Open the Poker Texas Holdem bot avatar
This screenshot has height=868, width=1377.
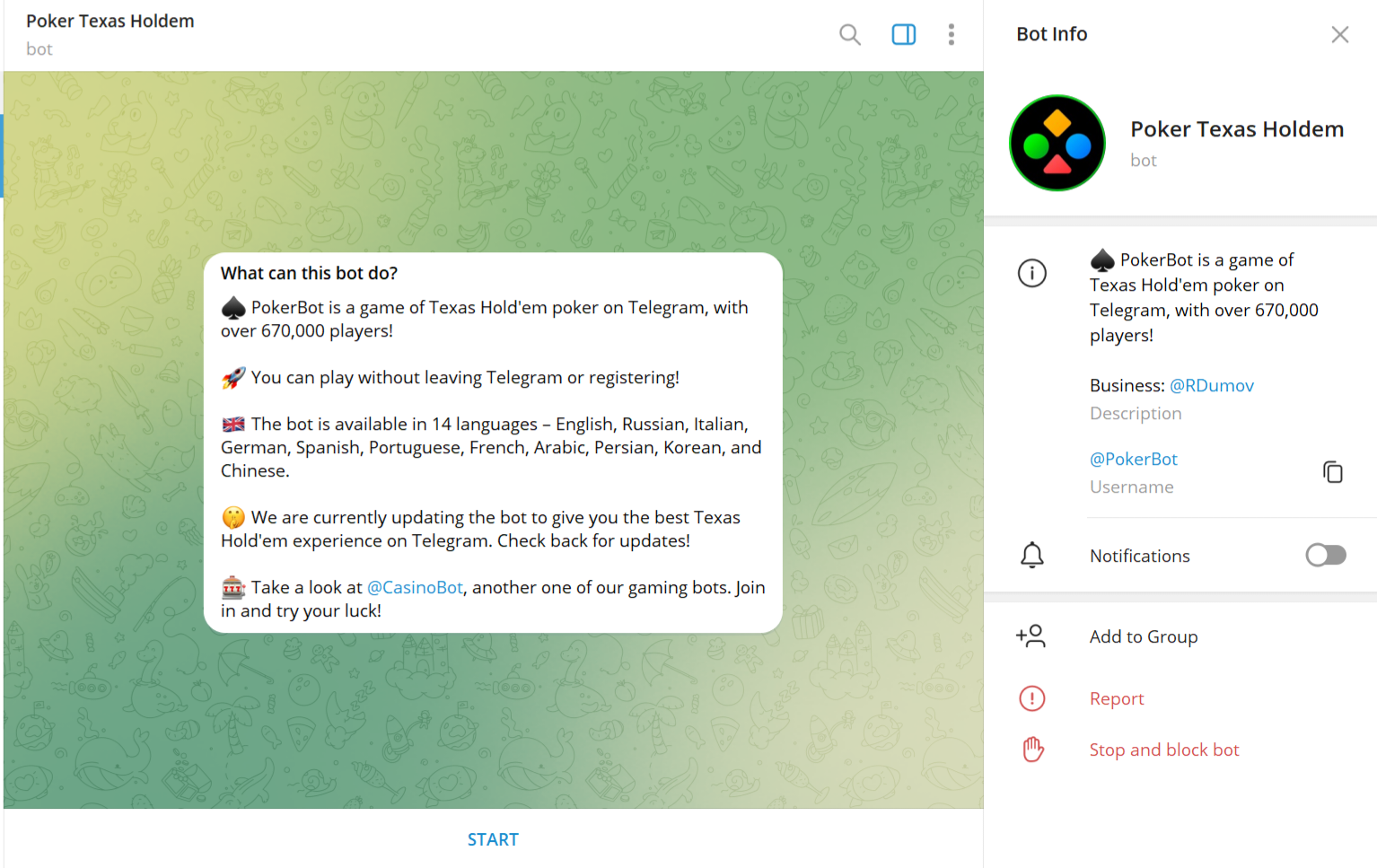coord(1057,143)
